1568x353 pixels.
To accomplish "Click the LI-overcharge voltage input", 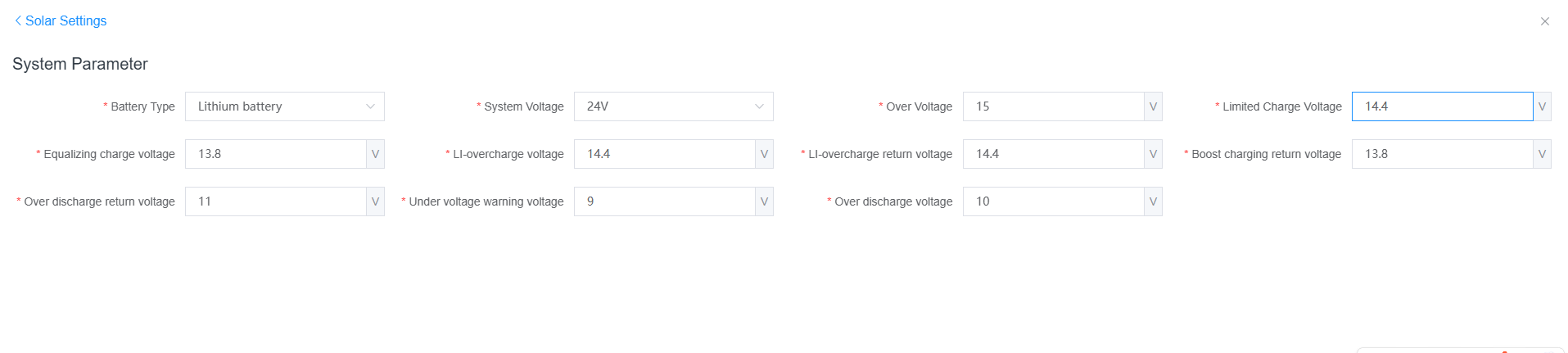I will coord(664,154).
